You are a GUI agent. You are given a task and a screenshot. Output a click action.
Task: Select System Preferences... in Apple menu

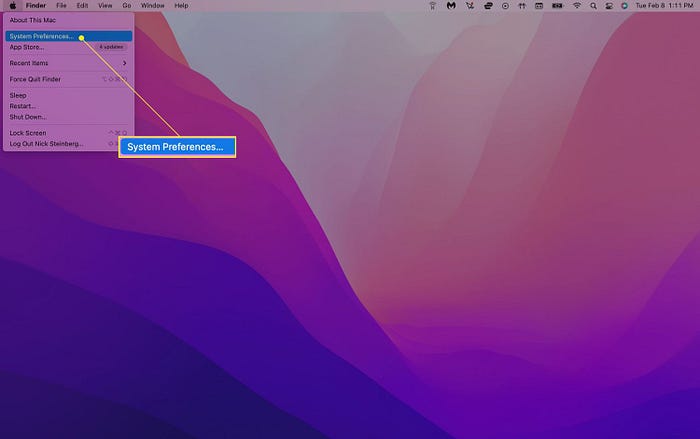point(68,36)
